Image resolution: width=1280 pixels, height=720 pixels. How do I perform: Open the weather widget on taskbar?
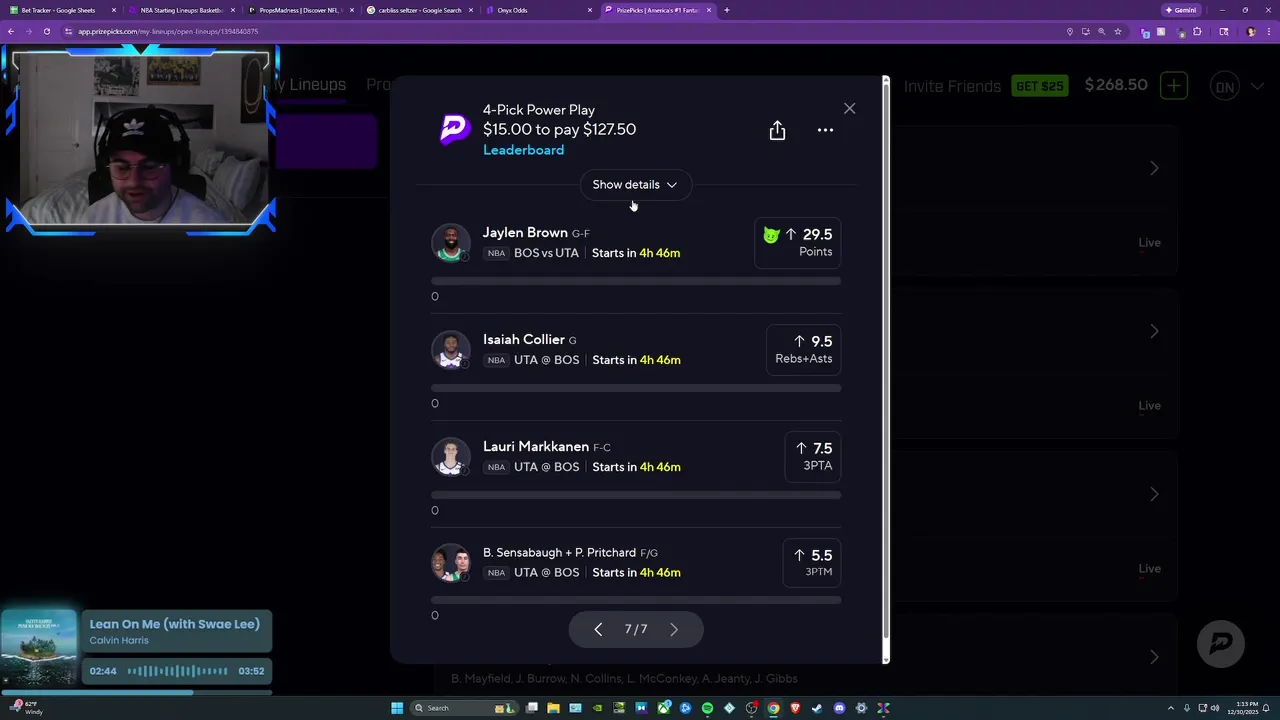click(x=24, y=708)
